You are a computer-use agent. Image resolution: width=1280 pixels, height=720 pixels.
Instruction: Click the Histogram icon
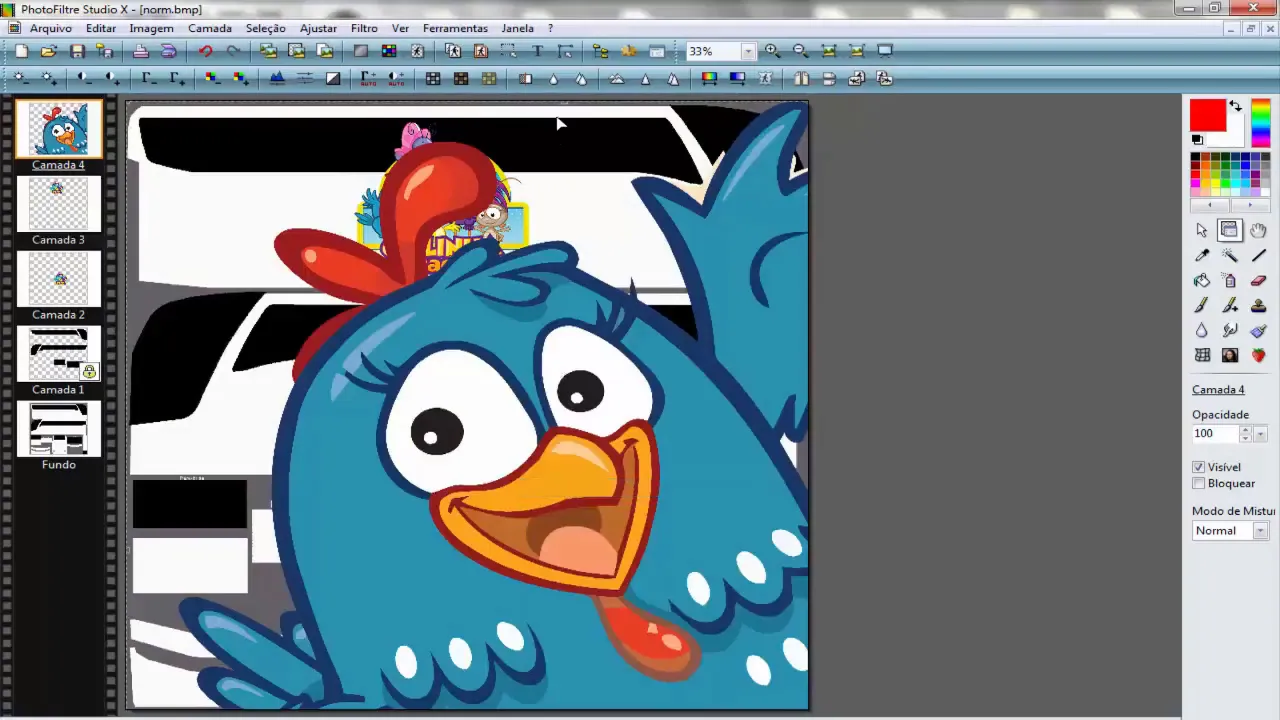277,78
